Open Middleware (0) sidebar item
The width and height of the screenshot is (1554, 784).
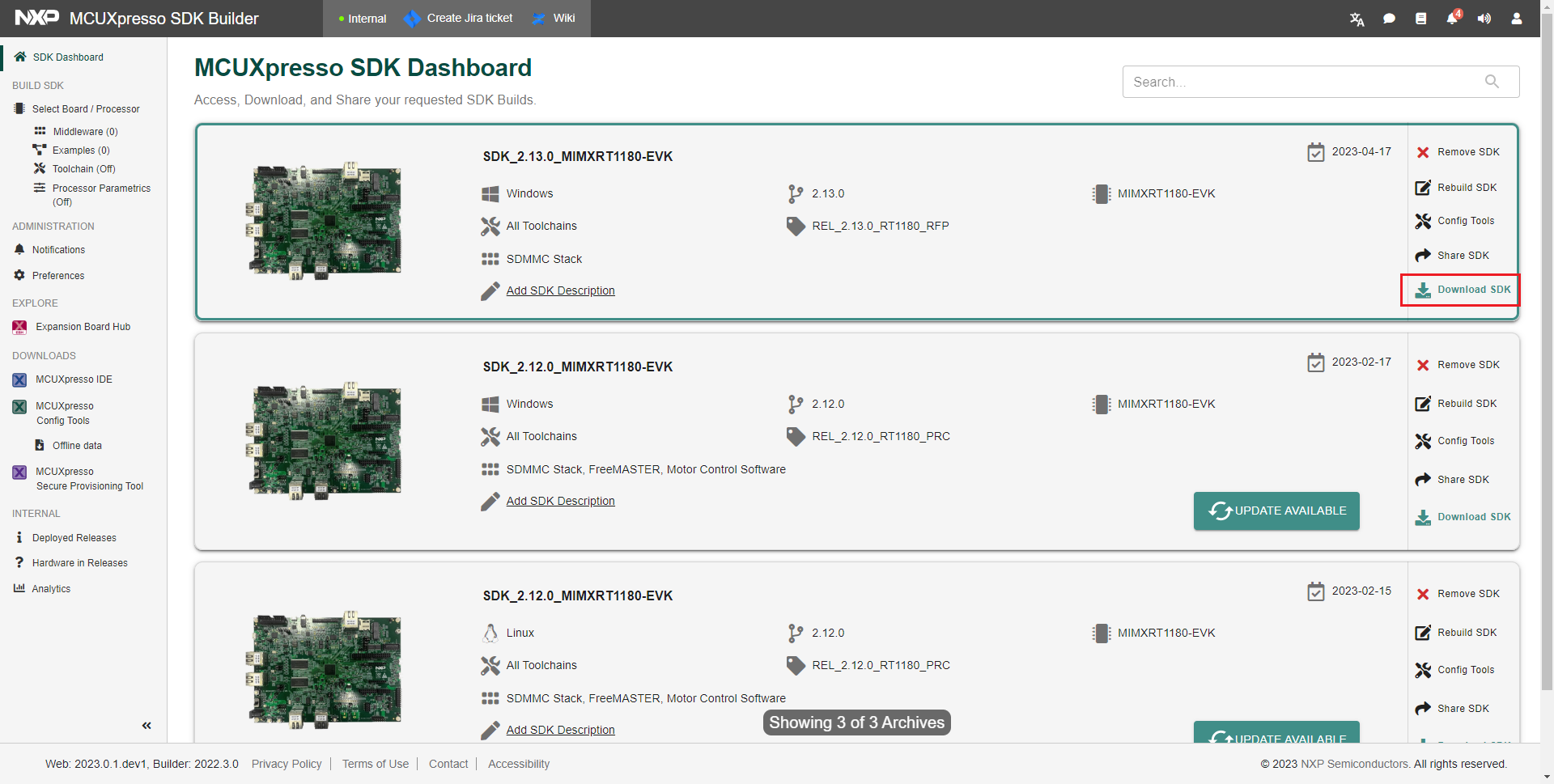[x=85, y=132]
